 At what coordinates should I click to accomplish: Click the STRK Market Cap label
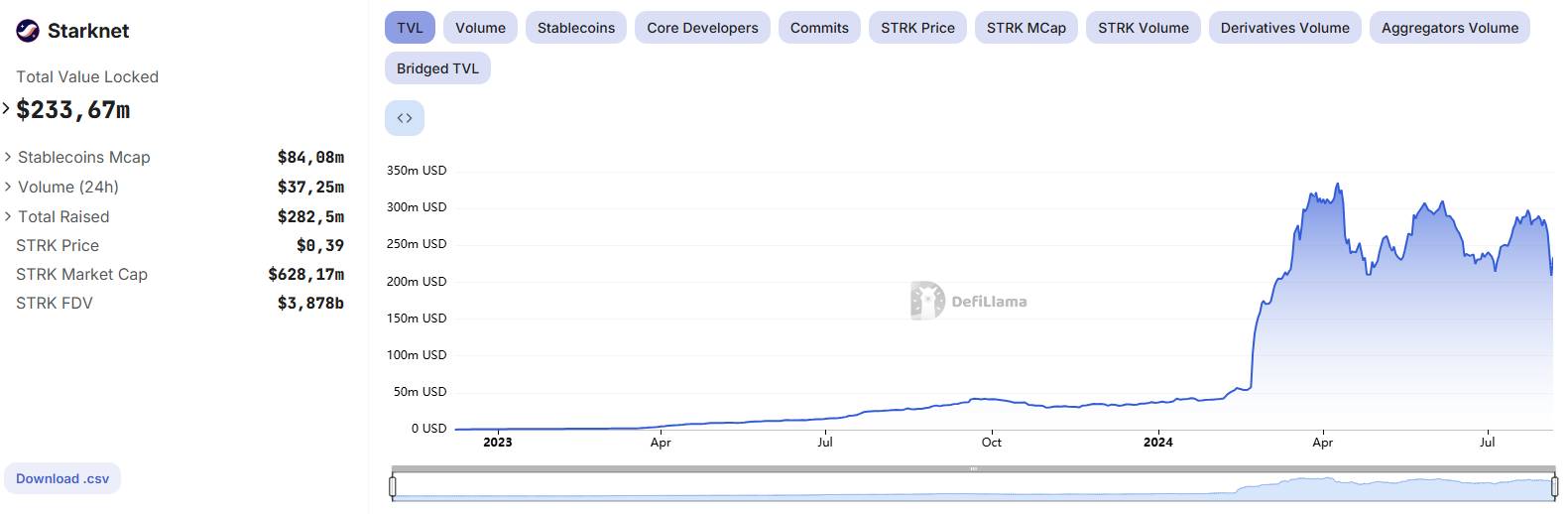(81, 274)
